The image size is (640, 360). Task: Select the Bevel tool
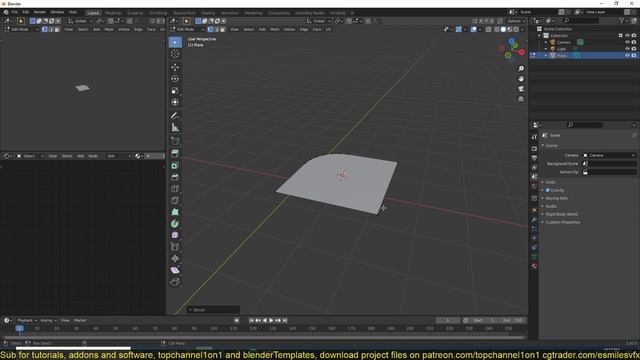(175, 177)
